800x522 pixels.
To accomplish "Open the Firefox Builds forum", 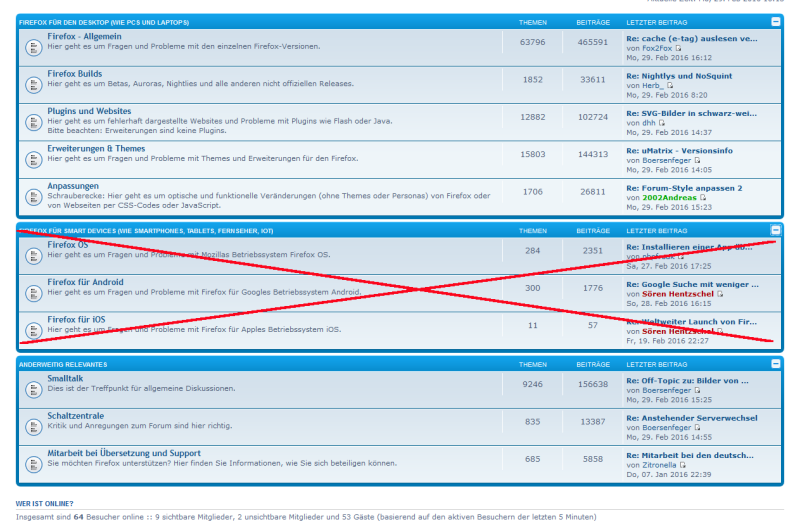I will coord(74,73).
